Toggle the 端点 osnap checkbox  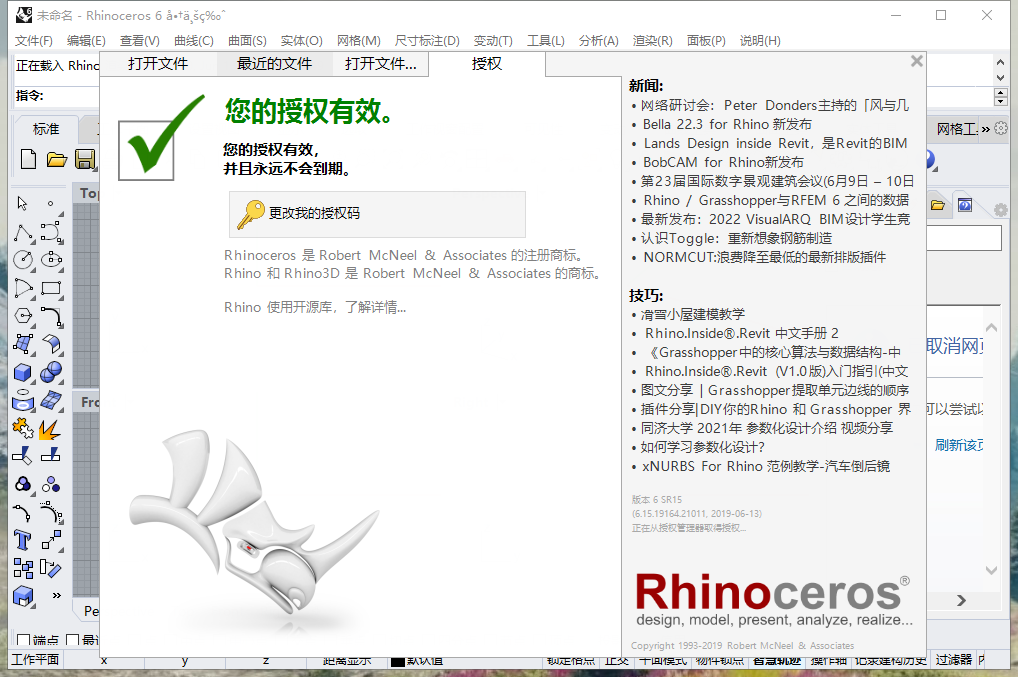tap(23, 641)
